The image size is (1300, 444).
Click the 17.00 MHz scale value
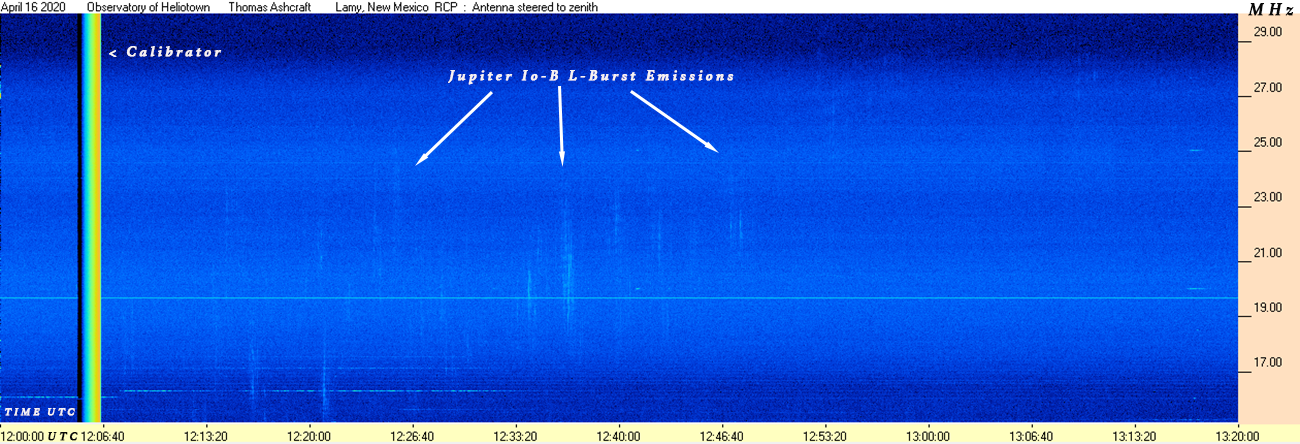1268,363
